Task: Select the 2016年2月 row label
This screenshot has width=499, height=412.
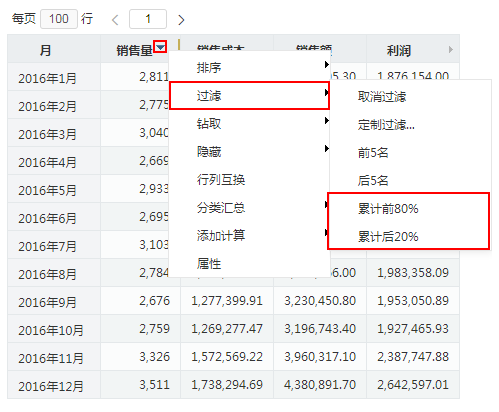Action: (x=47, y=106)
